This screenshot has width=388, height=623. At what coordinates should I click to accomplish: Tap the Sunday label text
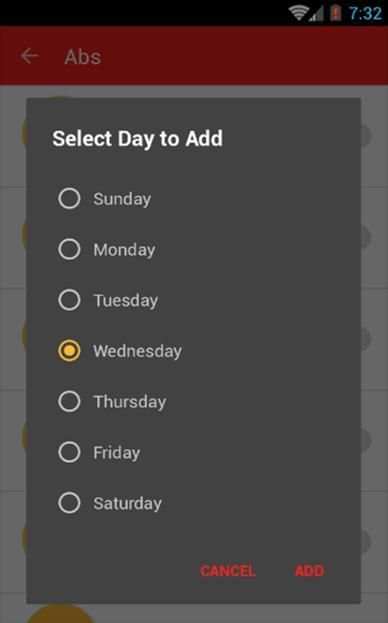[122, 199]
